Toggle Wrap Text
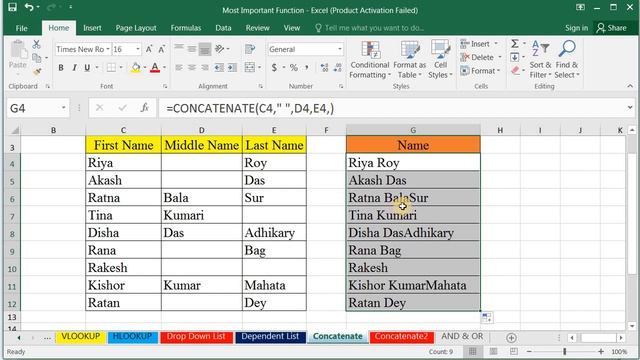This screenshot has width=640, height=360. pos(250,49)
